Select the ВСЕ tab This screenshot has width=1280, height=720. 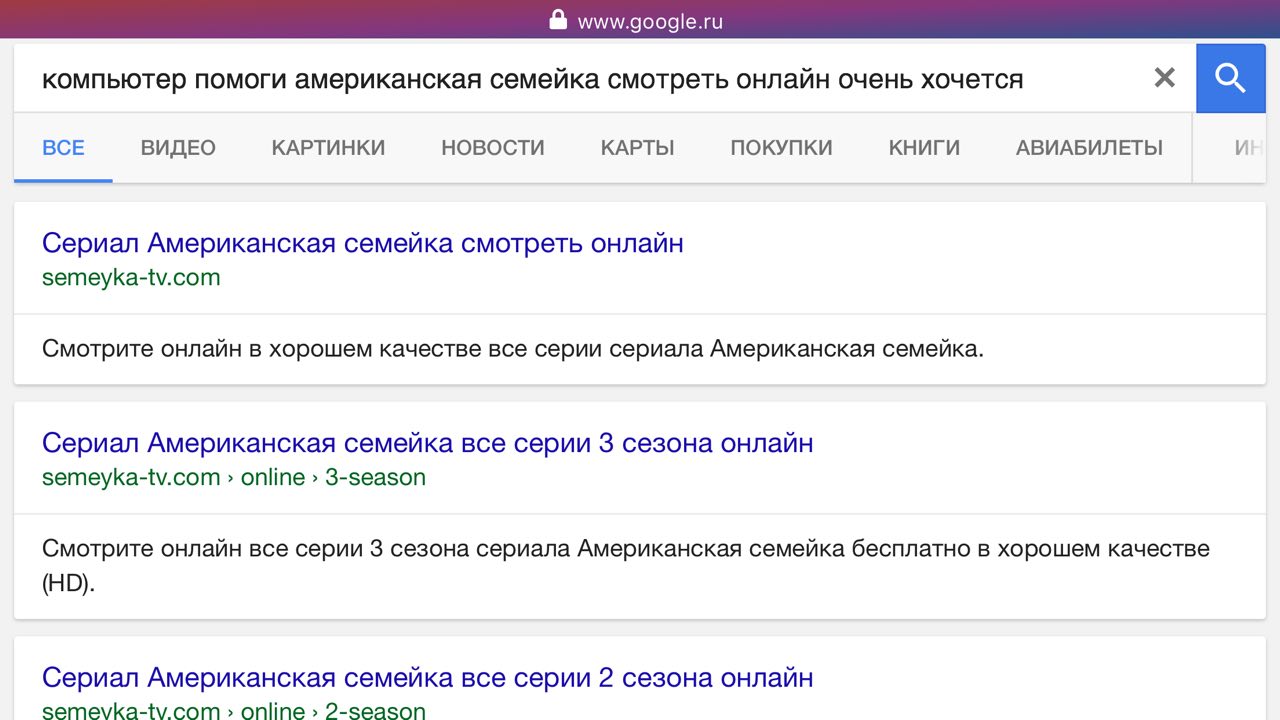[x=63, y=148]
